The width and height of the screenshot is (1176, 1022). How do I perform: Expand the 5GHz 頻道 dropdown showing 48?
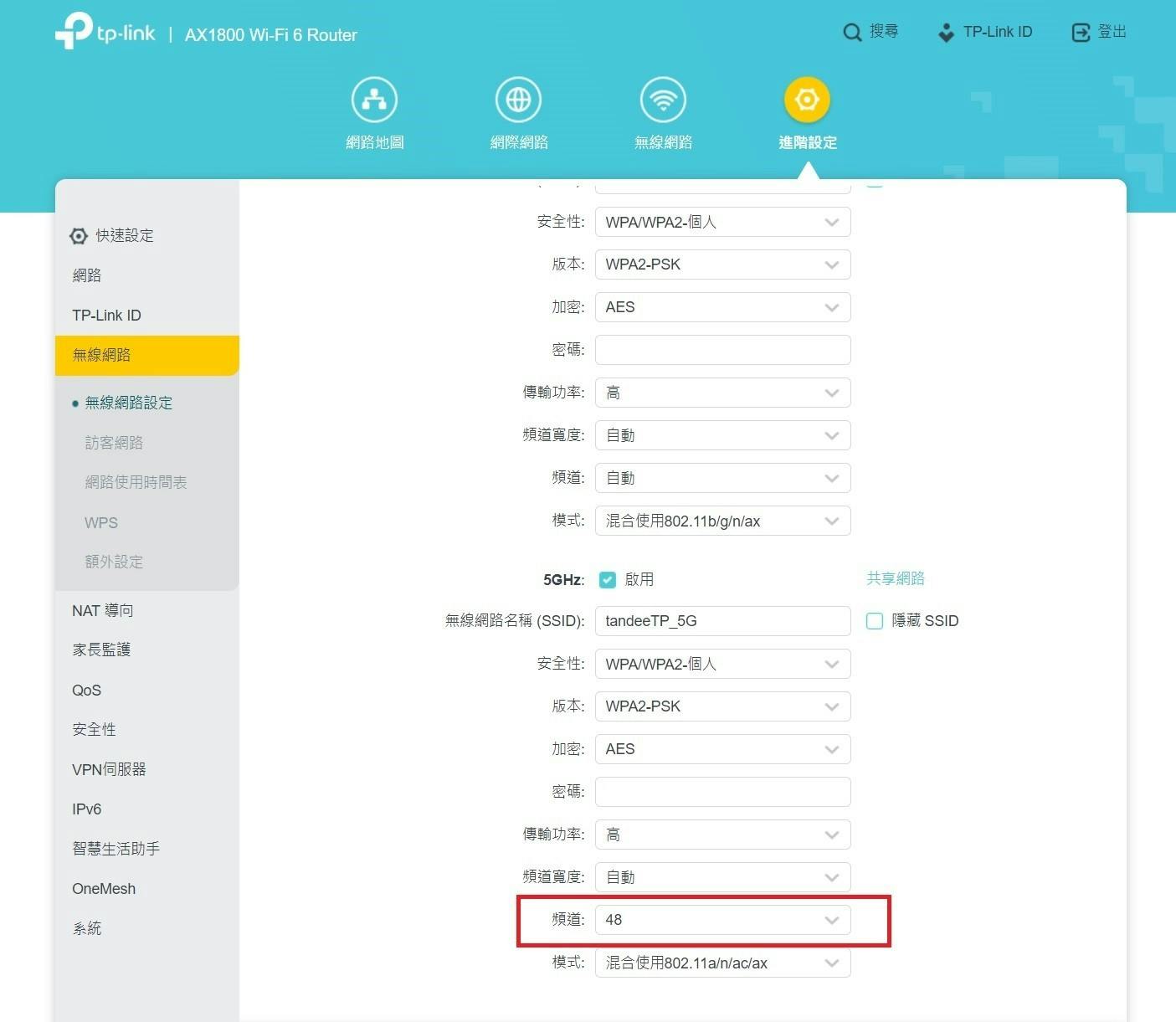click(722, 920)
